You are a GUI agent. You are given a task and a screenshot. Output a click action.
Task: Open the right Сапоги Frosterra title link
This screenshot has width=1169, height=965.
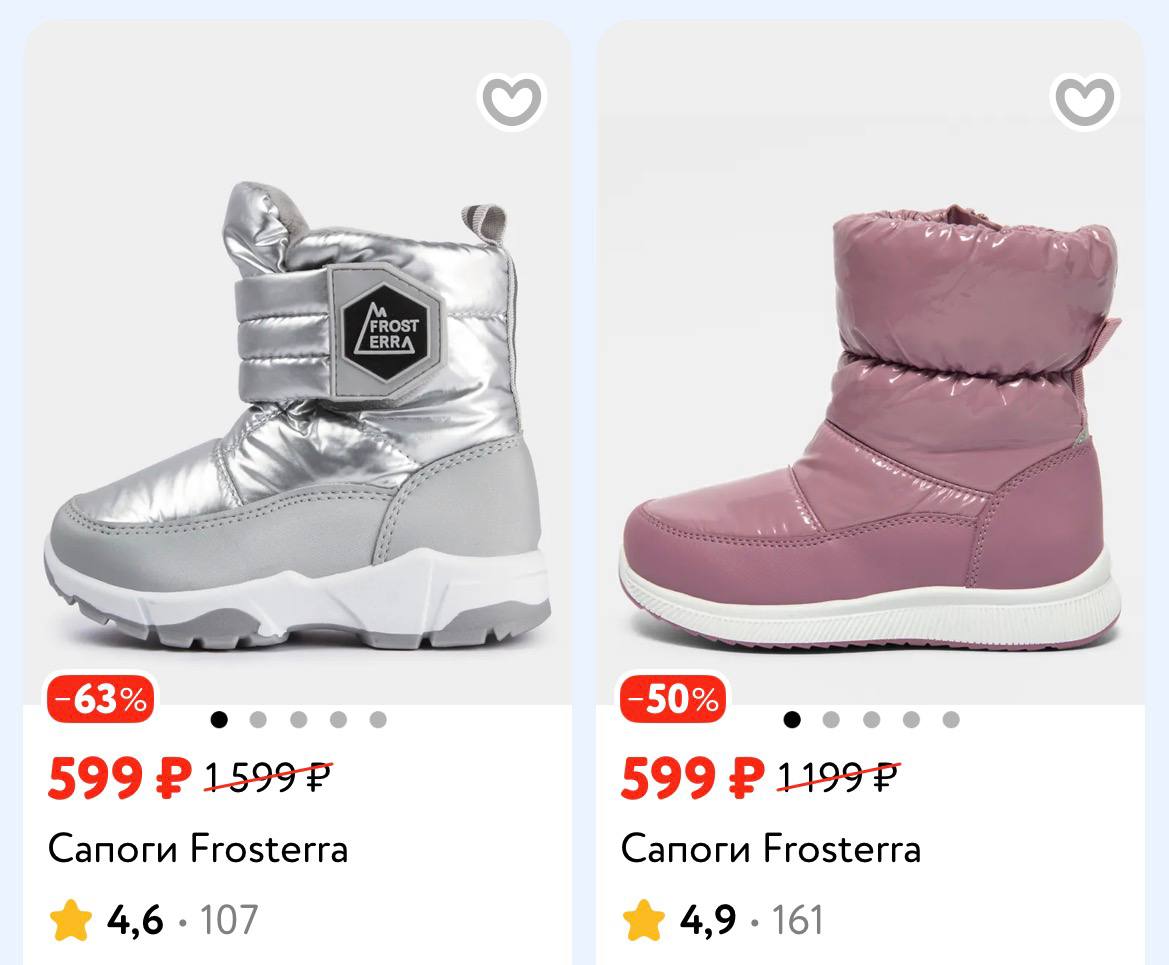coord(770,849)
